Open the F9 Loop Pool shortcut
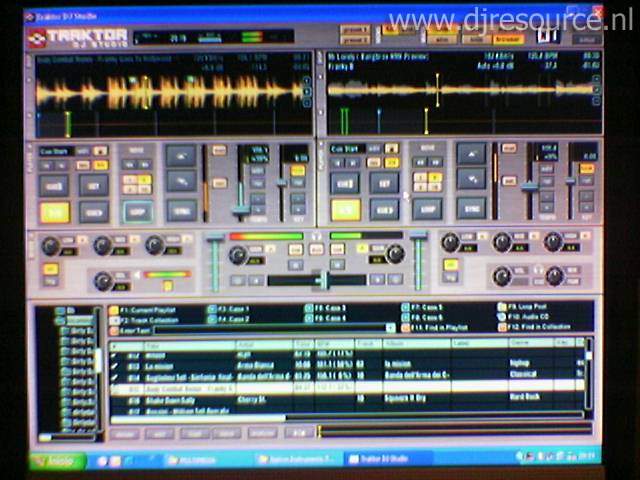 (x=522, y=306)
